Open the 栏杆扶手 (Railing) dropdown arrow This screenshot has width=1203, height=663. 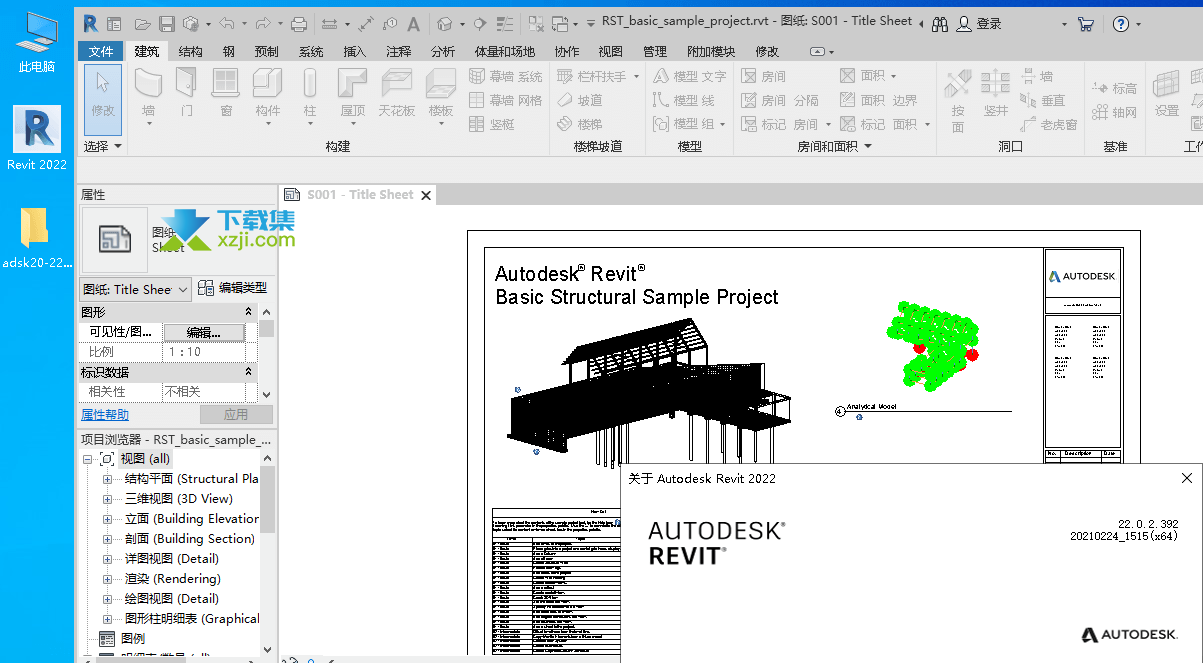click(x=636, y=76)
